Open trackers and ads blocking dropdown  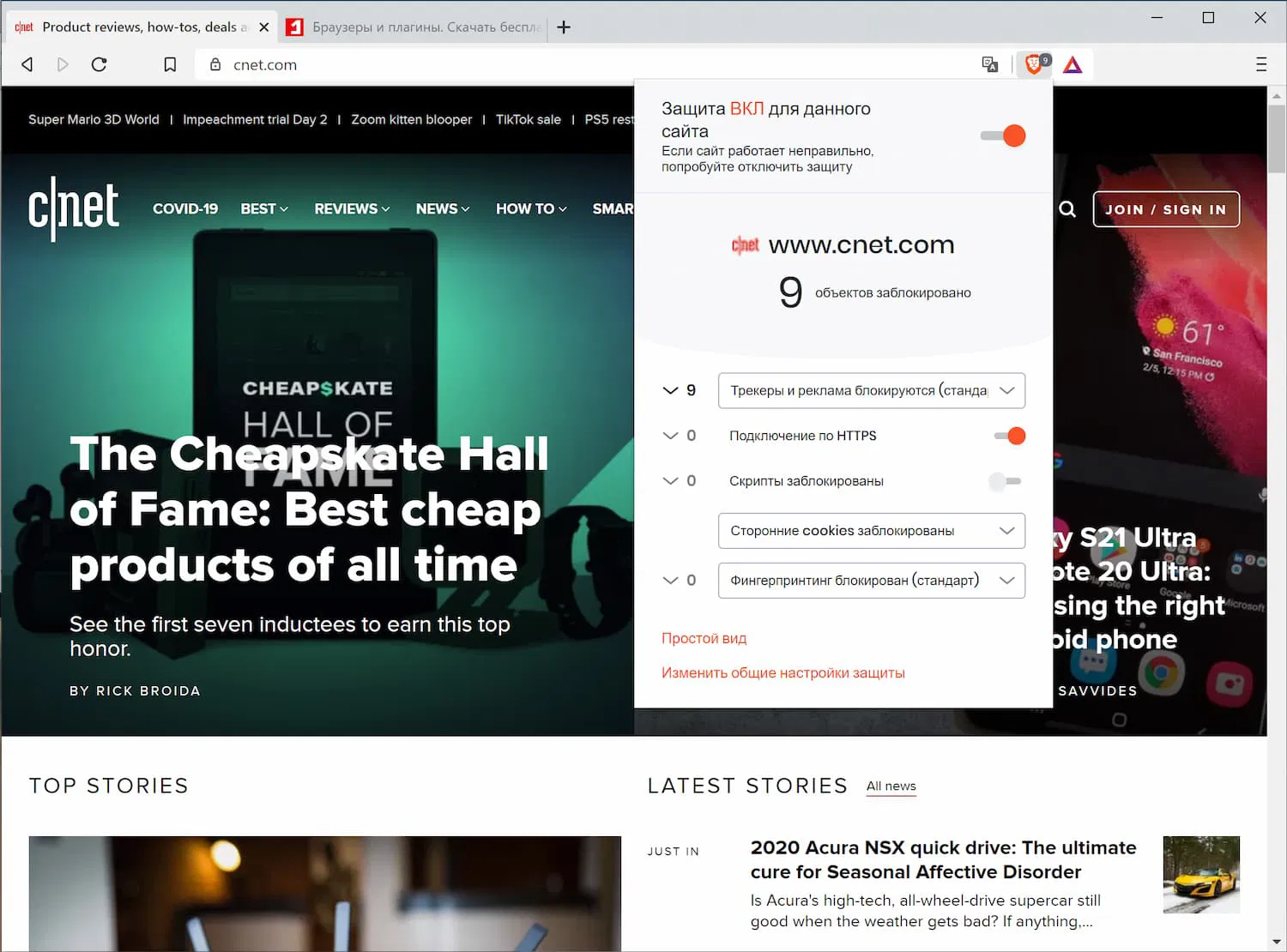pos(872,390)
